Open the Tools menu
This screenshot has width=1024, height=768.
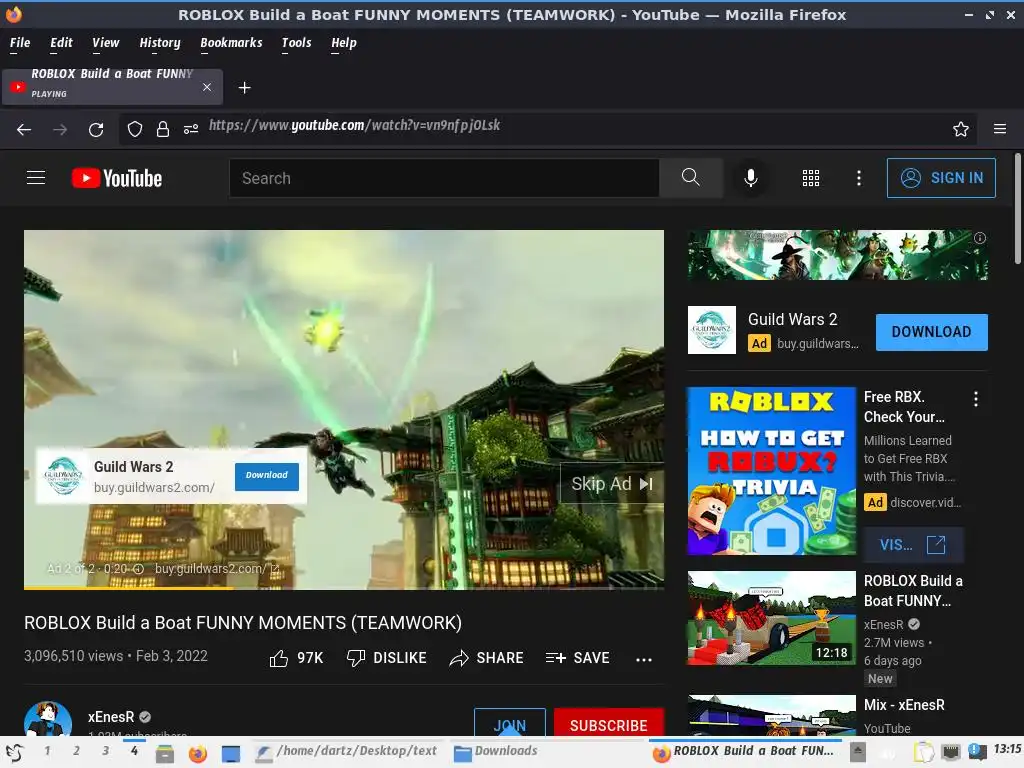point(296,43)
